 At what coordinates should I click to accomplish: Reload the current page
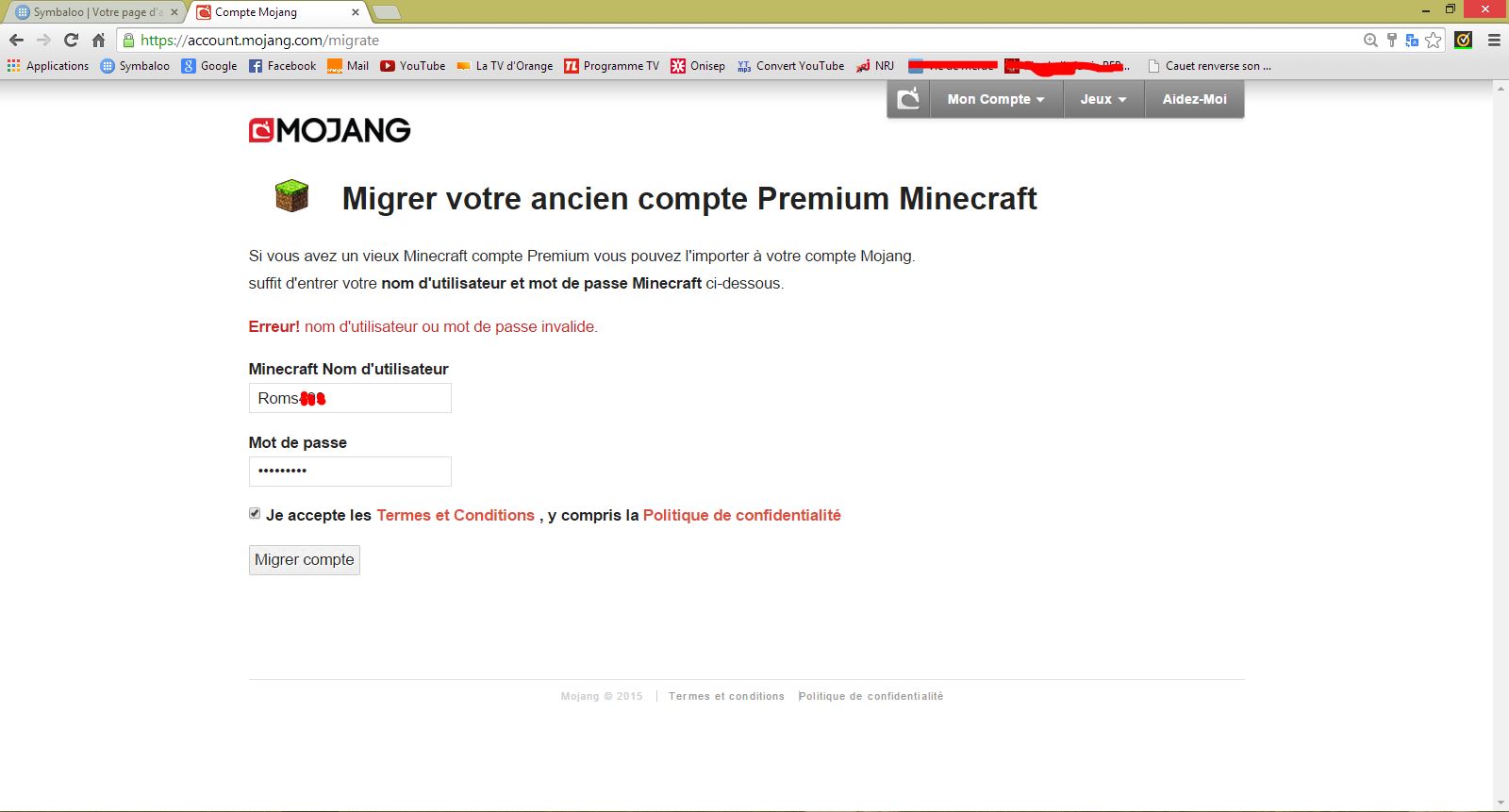71,40
